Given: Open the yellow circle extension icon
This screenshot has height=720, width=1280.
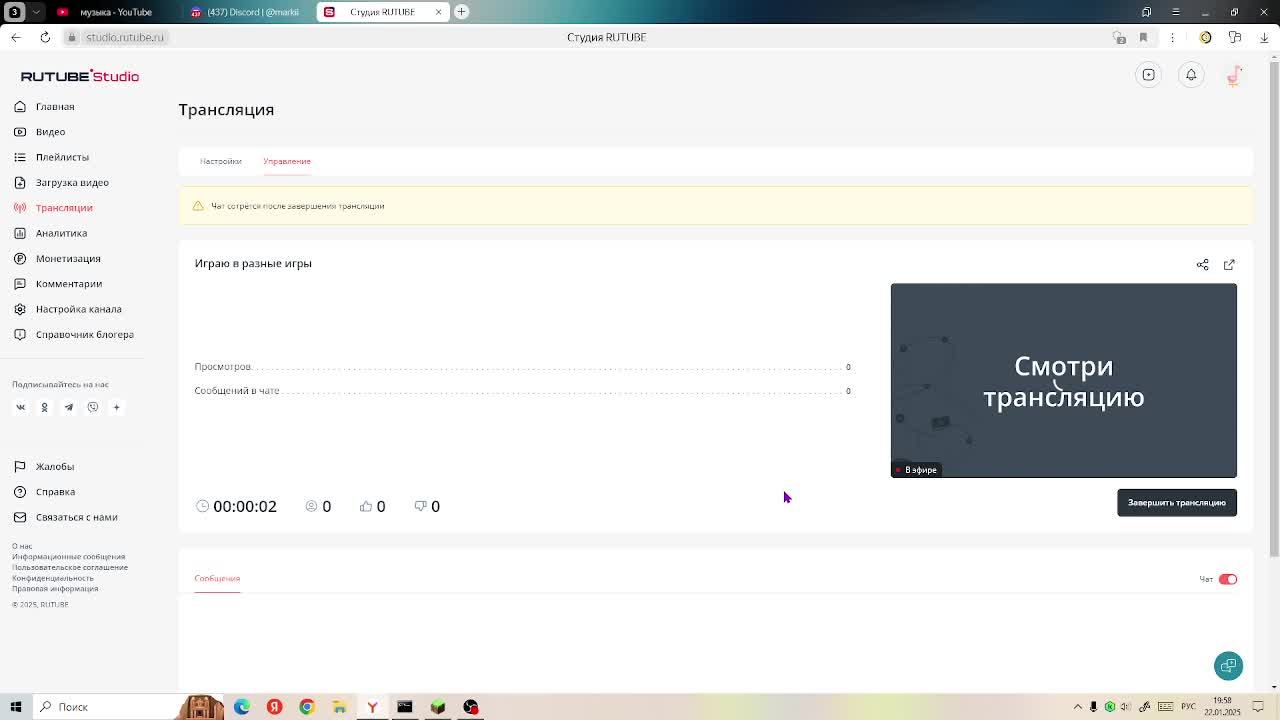Looking at the screenshot, I should (1205, 37).
